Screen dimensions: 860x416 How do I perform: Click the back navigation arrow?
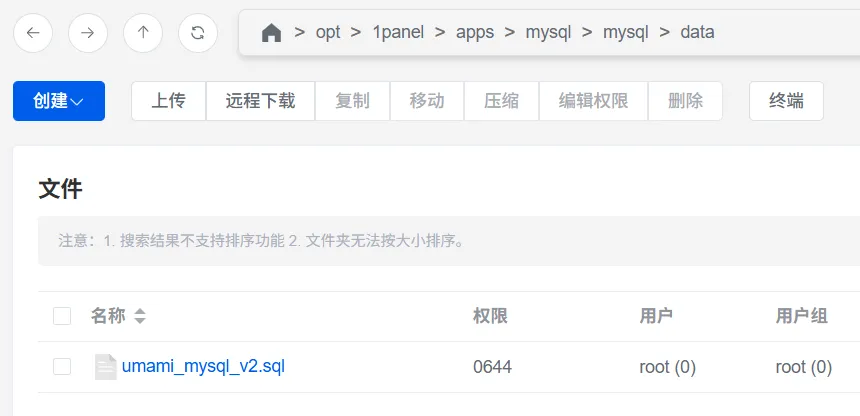pos(33,33)
